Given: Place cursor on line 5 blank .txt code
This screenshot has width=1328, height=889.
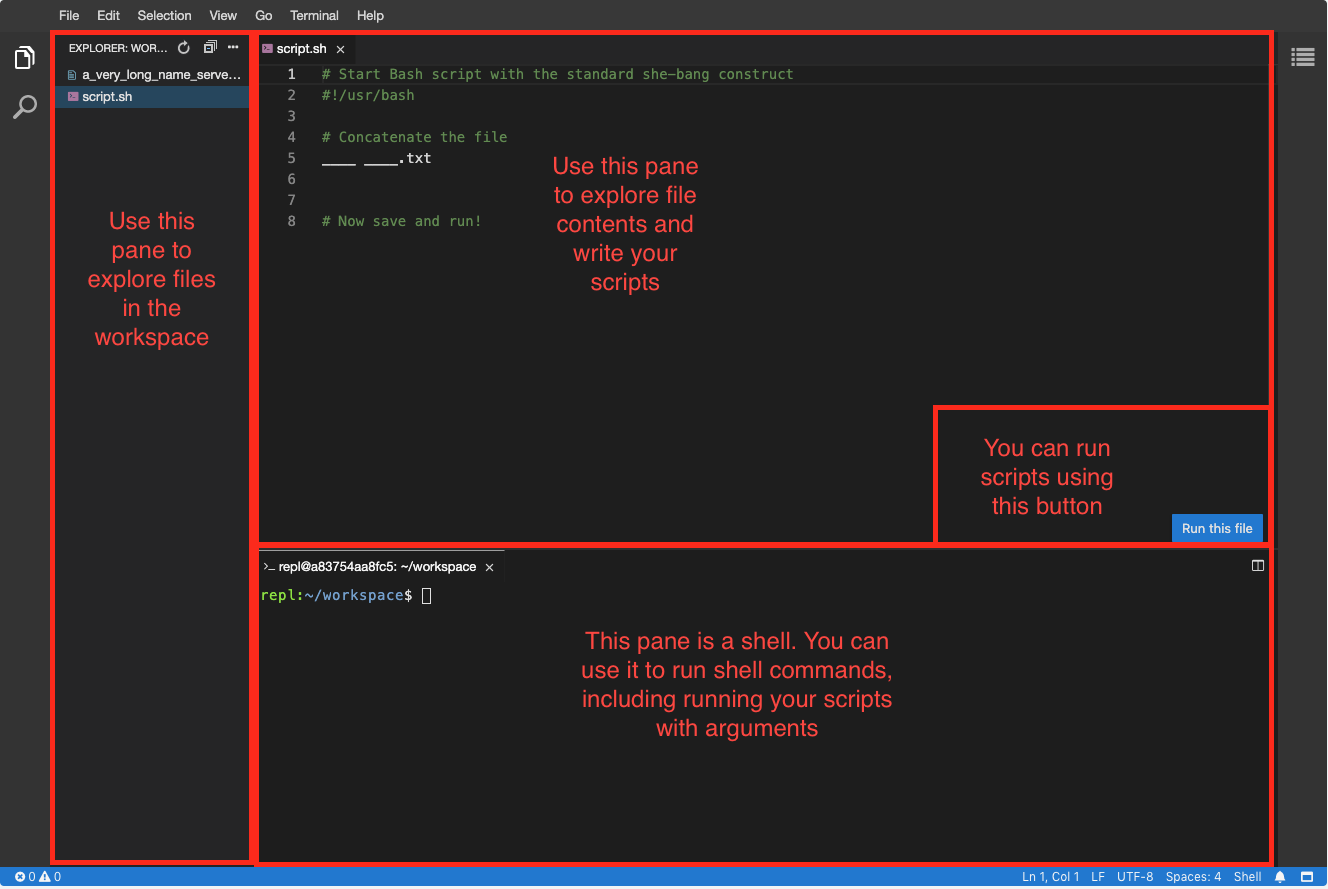Looking at the screenshot, I should pos(377,158).
